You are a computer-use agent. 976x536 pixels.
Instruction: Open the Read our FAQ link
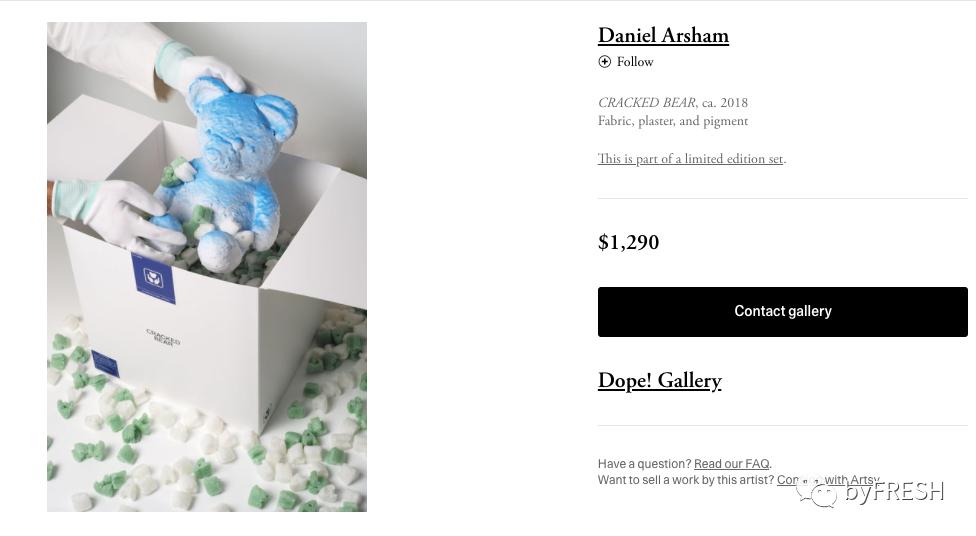pyautogui.click(x=731, y=464)
